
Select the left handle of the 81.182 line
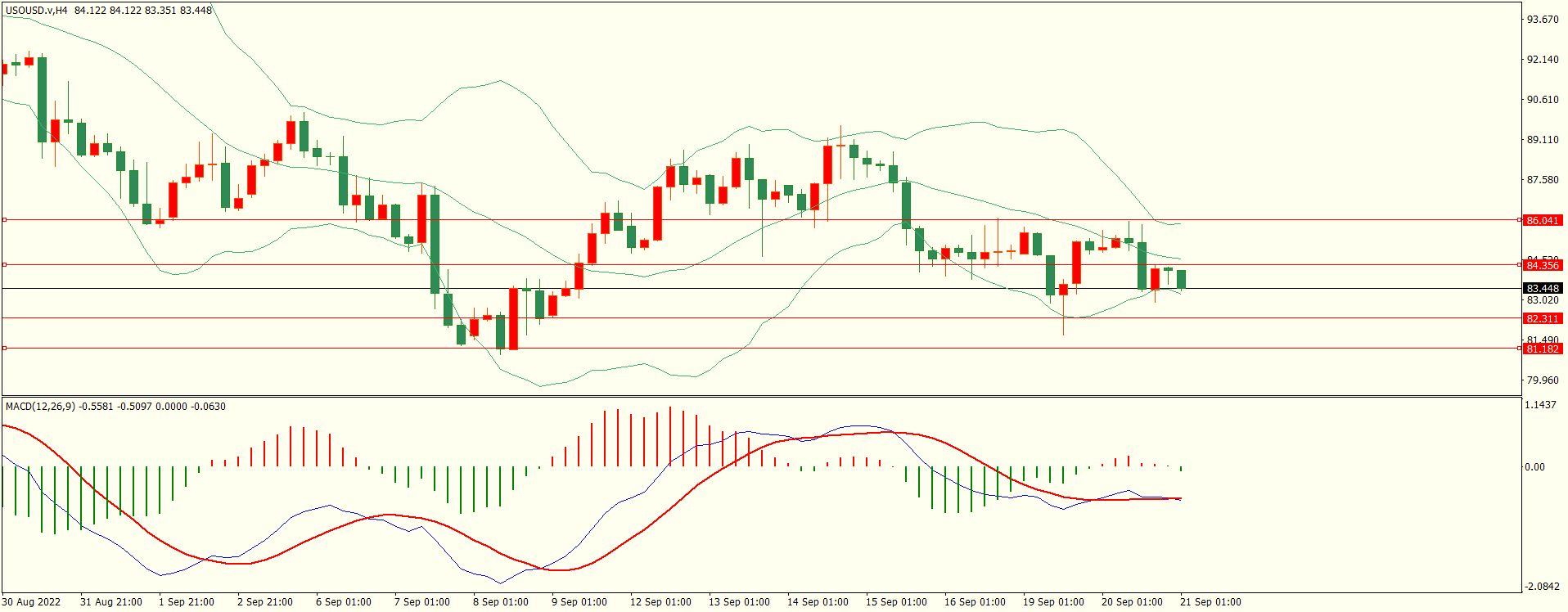pos(4,349)
